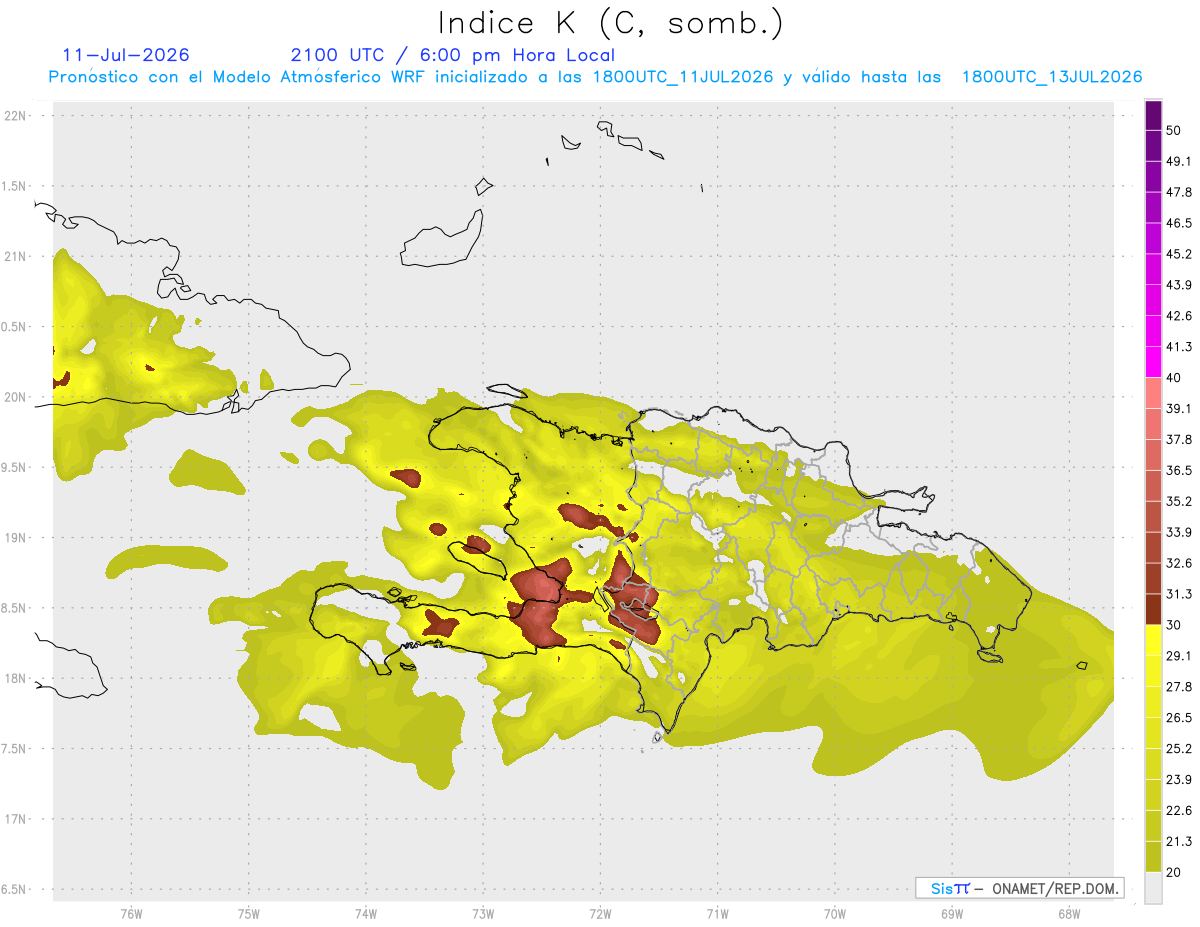Click the legend value "49.1"

(1179, 161)
